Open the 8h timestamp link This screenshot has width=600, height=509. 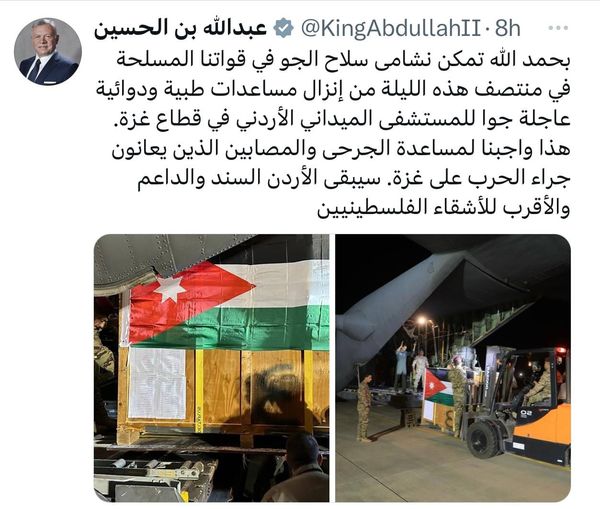(x=508, y=28)
